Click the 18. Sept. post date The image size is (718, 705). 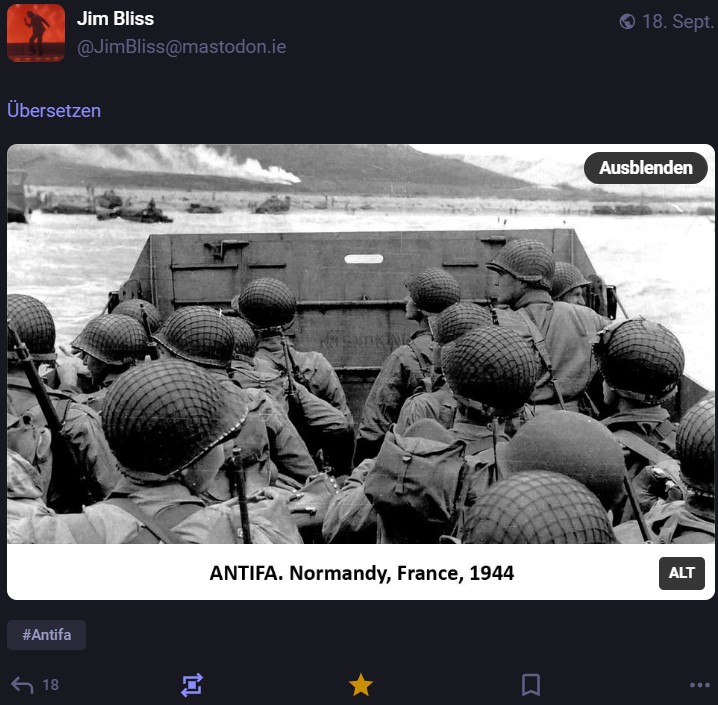point(678,22)
